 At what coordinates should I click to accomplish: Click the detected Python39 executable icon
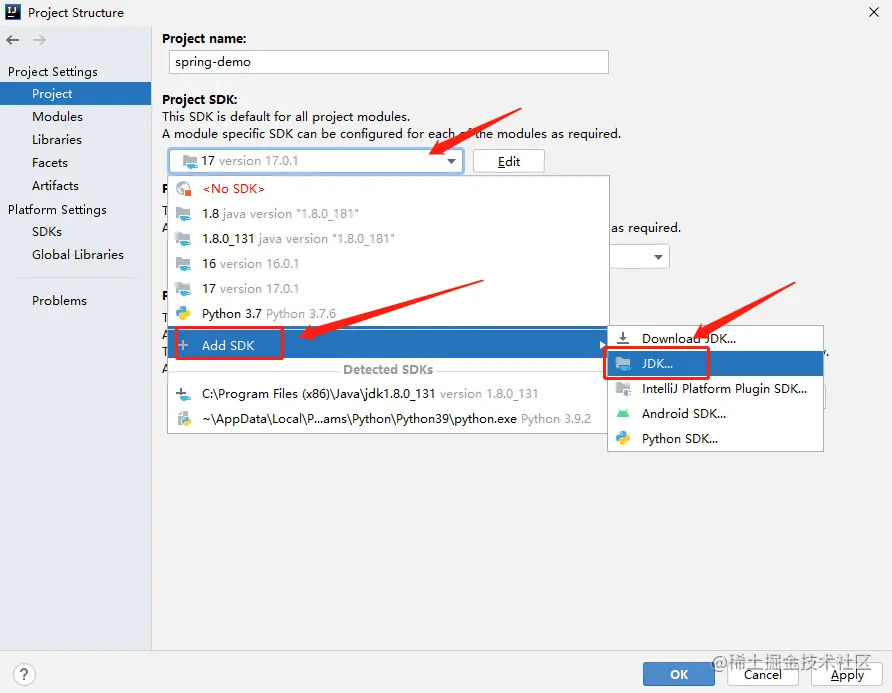(183, 419)
